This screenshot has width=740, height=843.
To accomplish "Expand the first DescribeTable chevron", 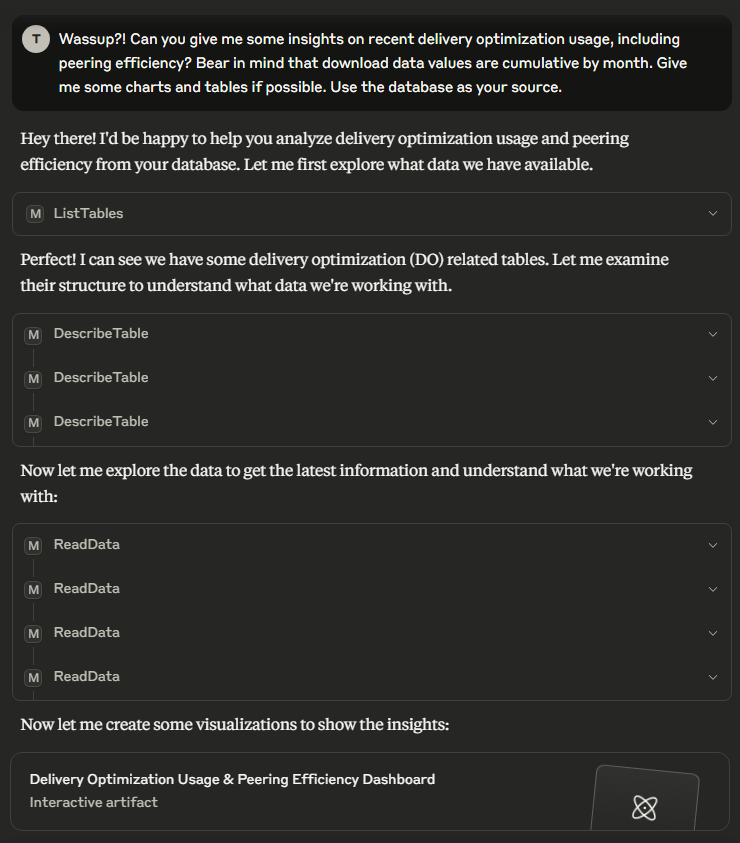I will [713, 334].
